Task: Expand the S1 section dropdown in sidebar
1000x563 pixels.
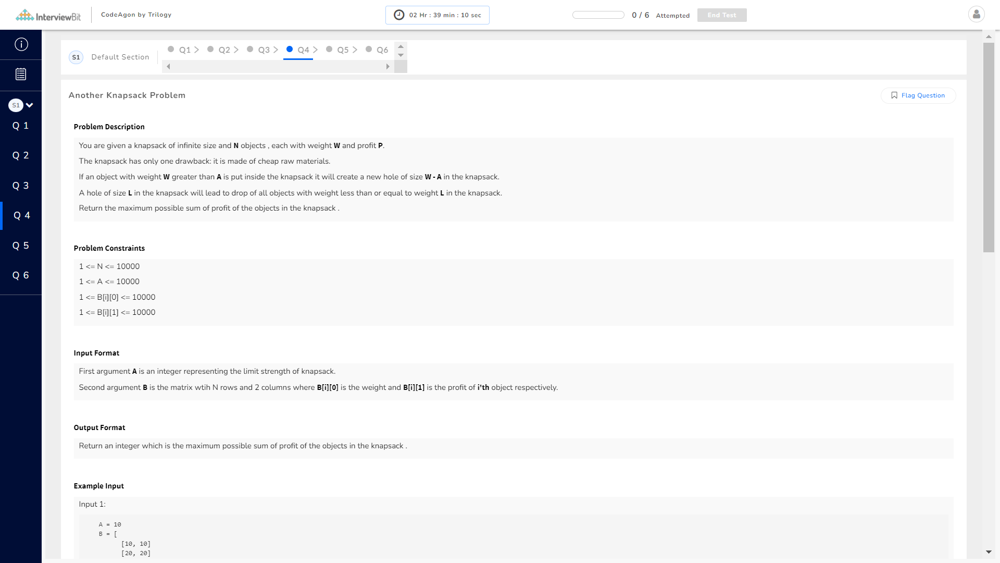Action: point(21,105)
